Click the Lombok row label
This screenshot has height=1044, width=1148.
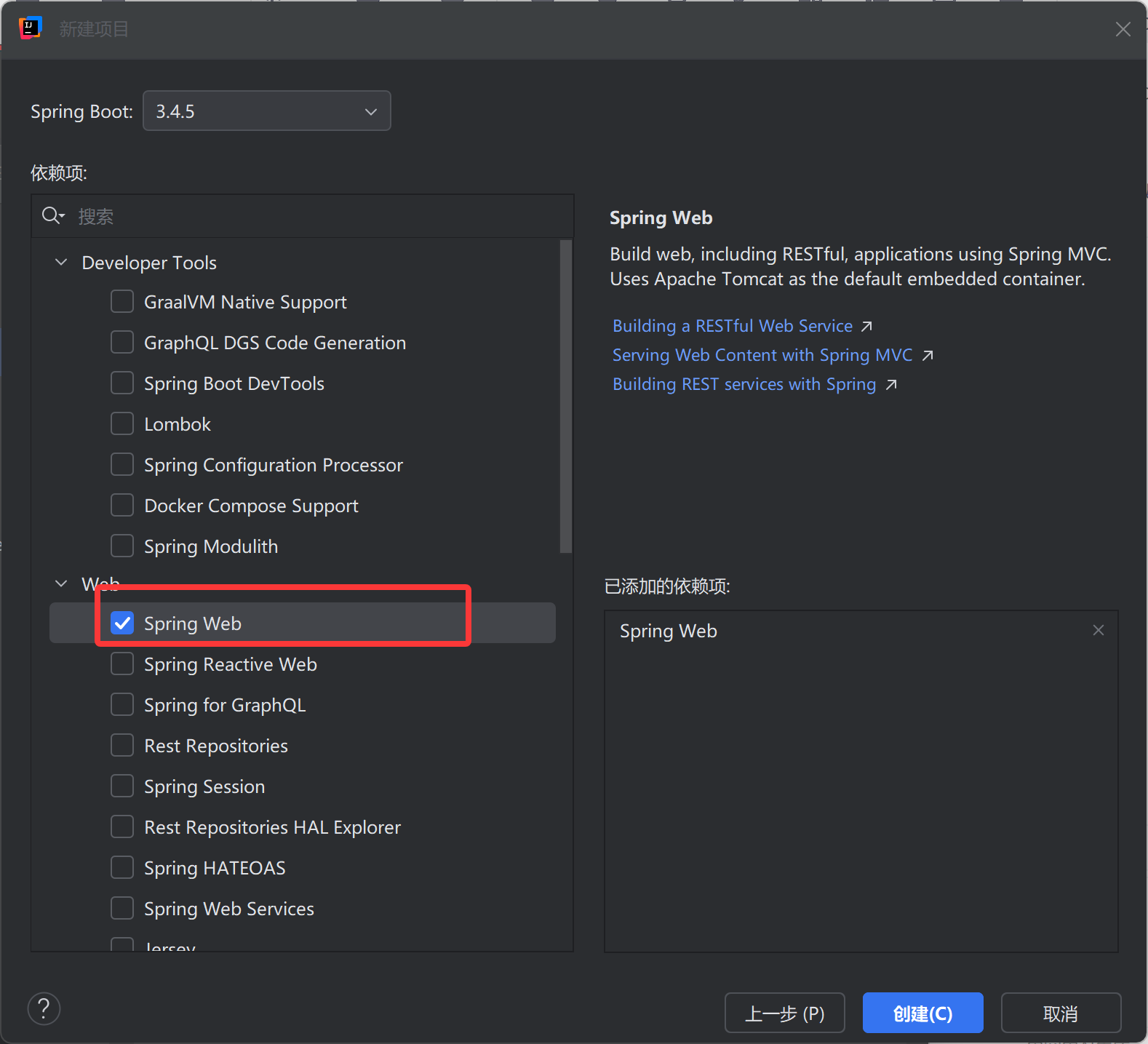[x=178, y=424]
